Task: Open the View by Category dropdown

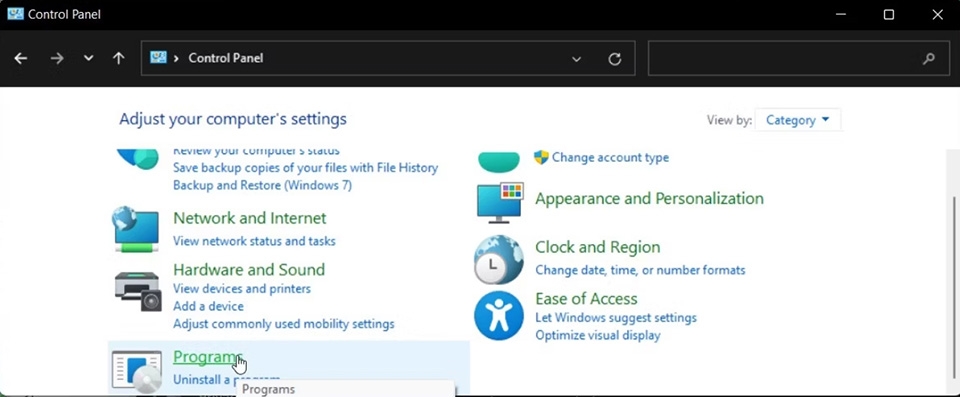Action: click(798, 120)
